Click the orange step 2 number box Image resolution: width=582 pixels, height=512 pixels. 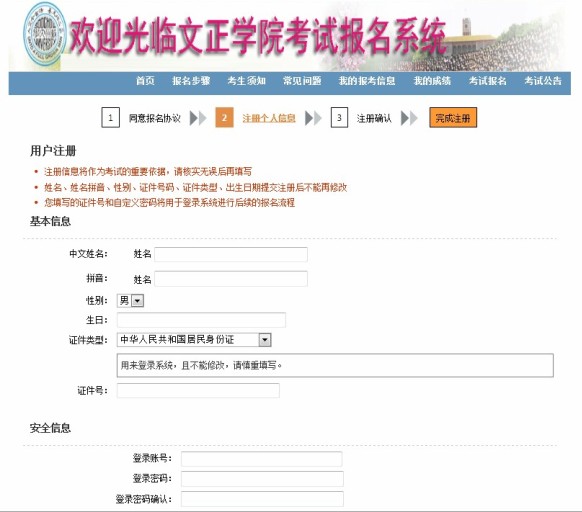click(x=224, y=118)
